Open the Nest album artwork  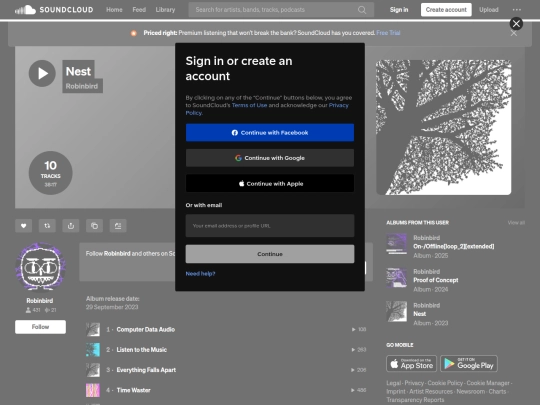coord(444,127)
